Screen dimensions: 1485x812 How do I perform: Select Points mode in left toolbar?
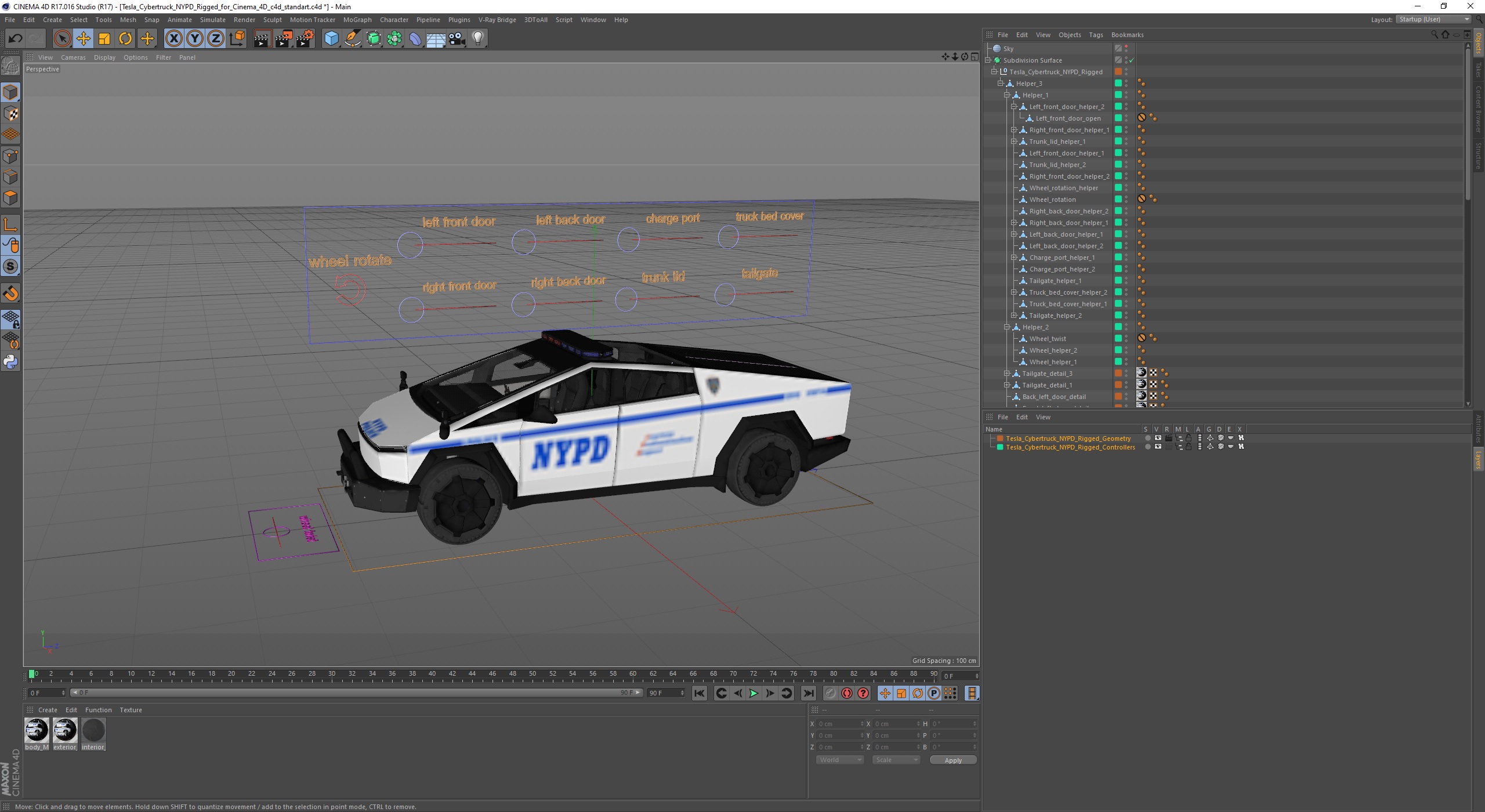[10, 156]
